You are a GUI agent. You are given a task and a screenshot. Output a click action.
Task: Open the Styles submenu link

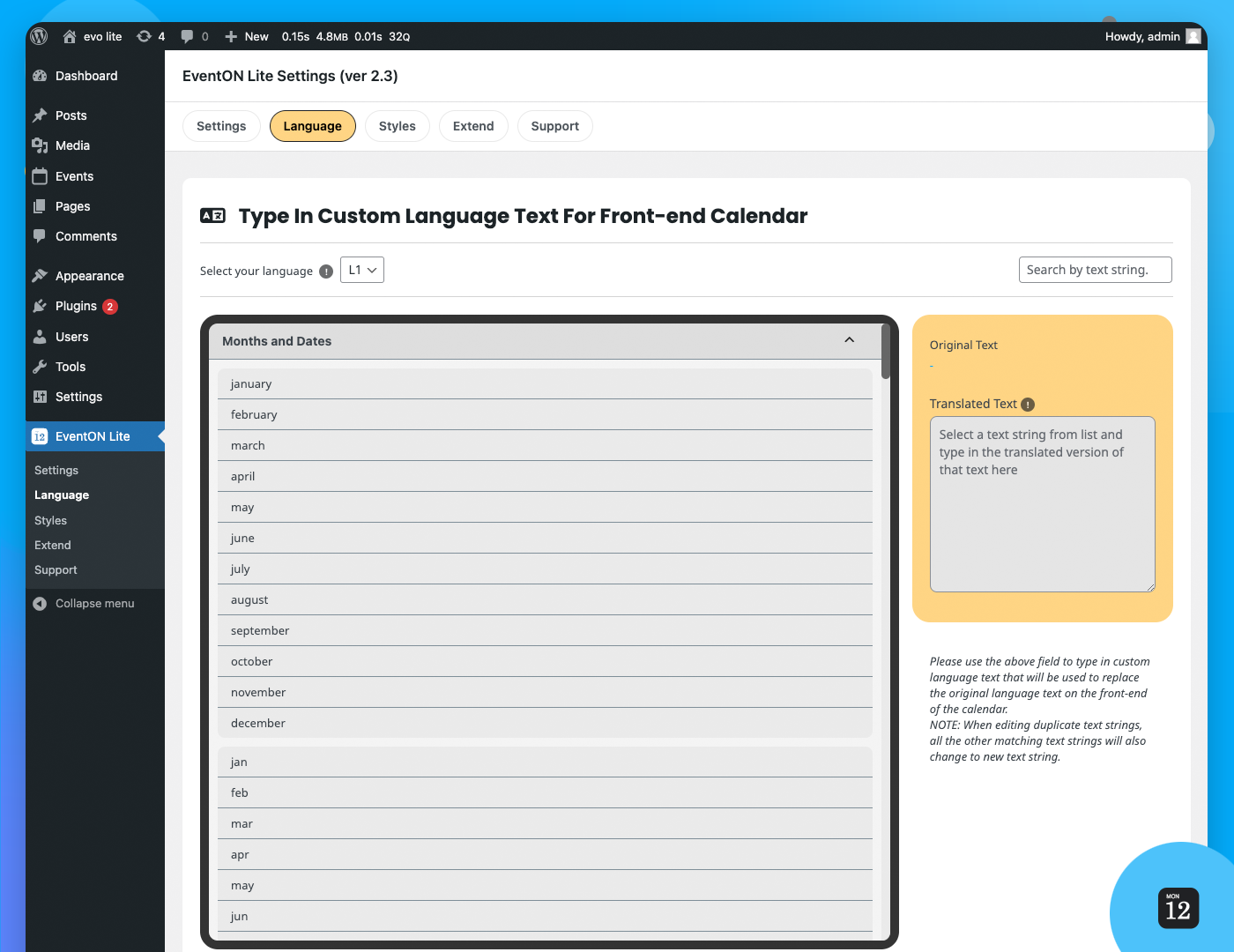[50, 521]
